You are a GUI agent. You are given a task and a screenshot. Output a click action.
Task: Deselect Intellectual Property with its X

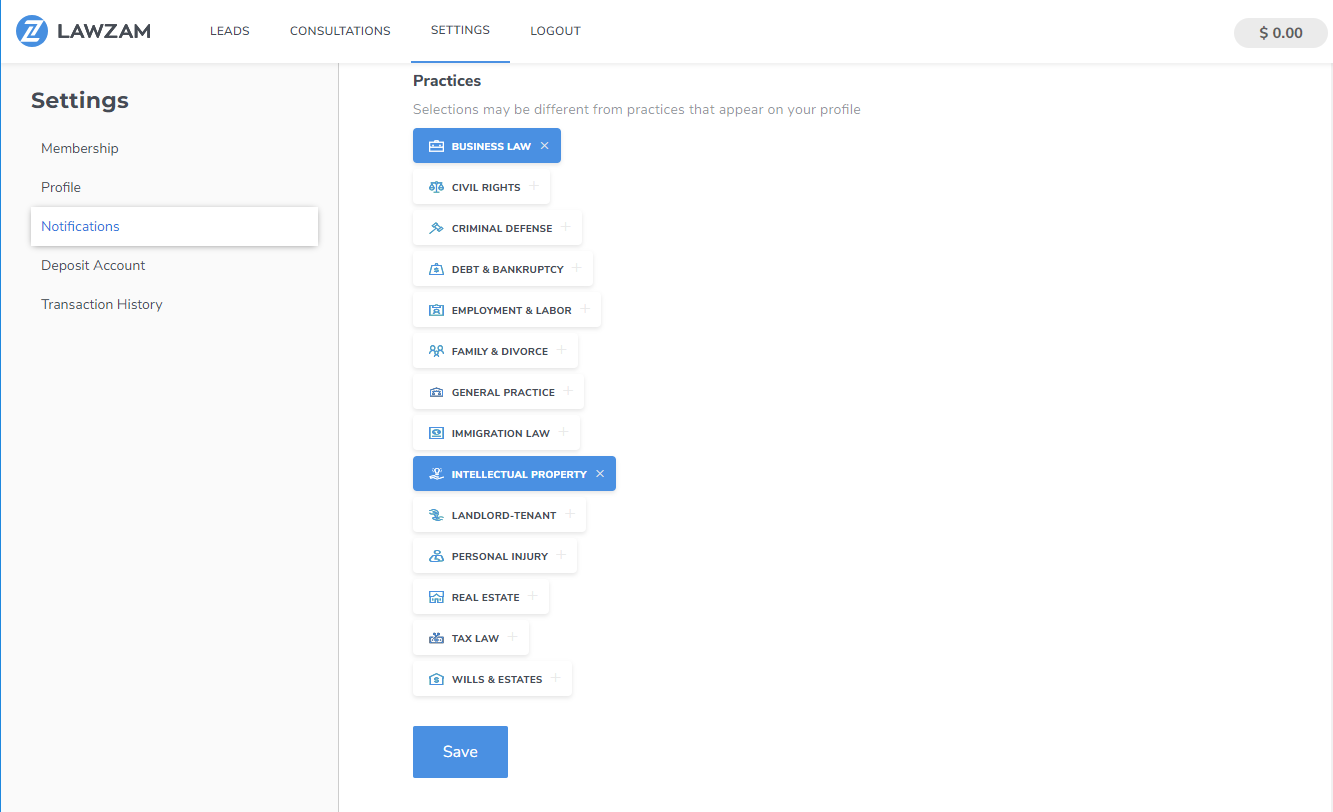pos(600,474)
